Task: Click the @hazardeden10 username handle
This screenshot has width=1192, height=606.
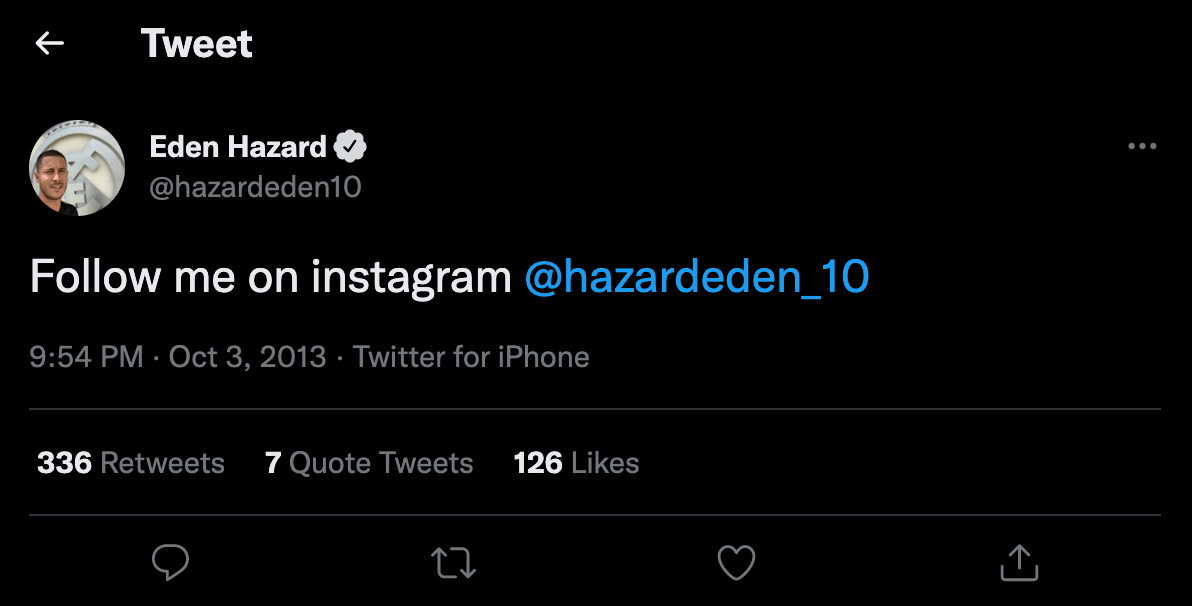Action: point(257,186)
